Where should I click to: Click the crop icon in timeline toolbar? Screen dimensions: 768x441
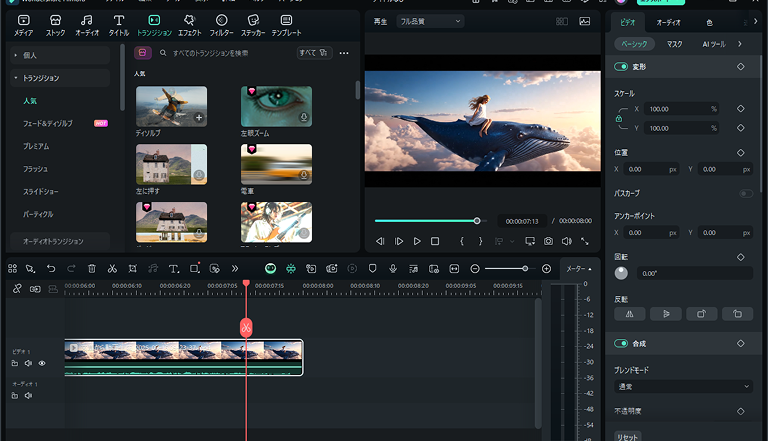[133, 269]
